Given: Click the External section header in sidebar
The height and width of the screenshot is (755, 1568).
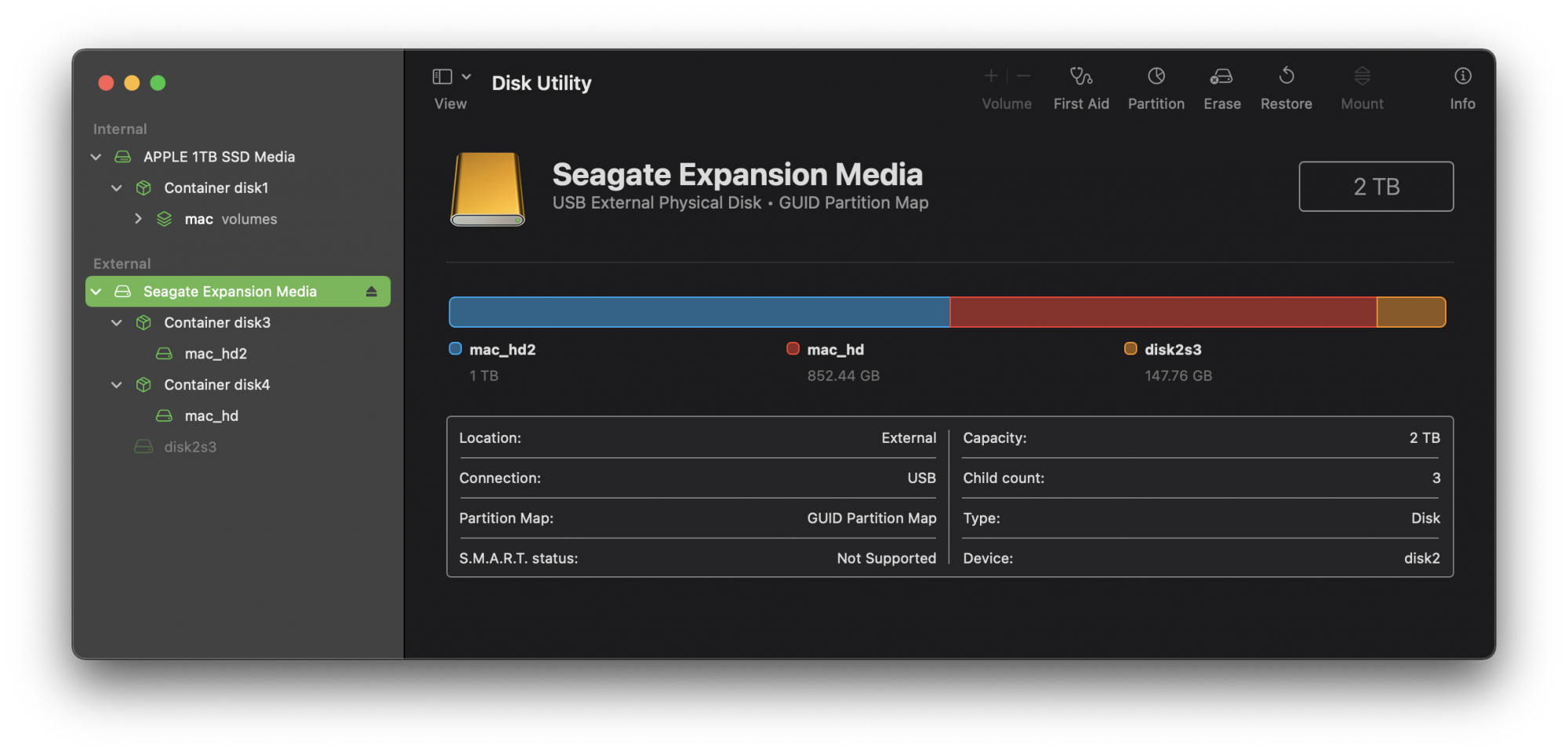Looking at the screenshot, I should [x=122, y=264].
